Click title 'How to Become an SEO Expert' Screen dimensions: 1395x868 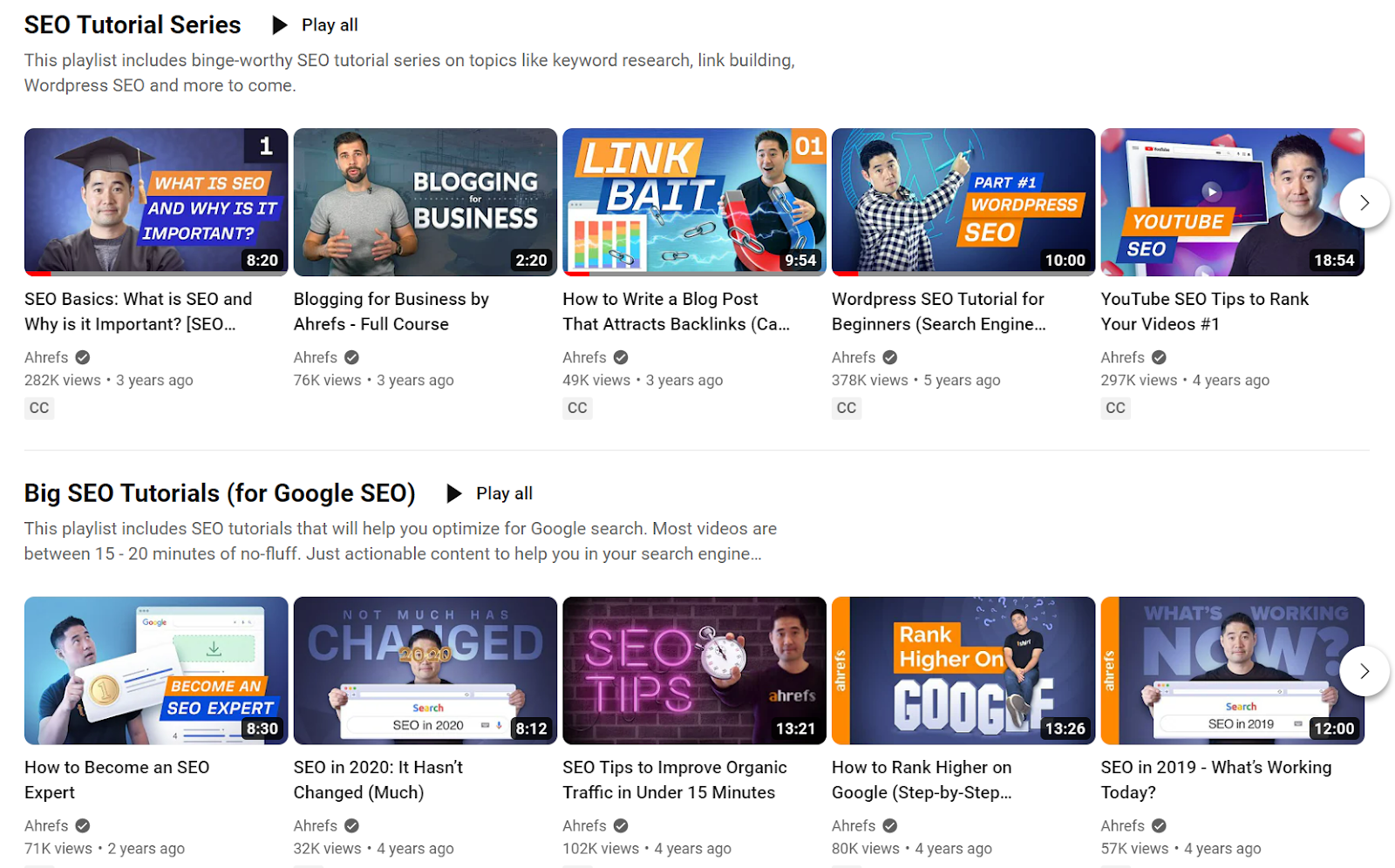(x=117, y=779)
